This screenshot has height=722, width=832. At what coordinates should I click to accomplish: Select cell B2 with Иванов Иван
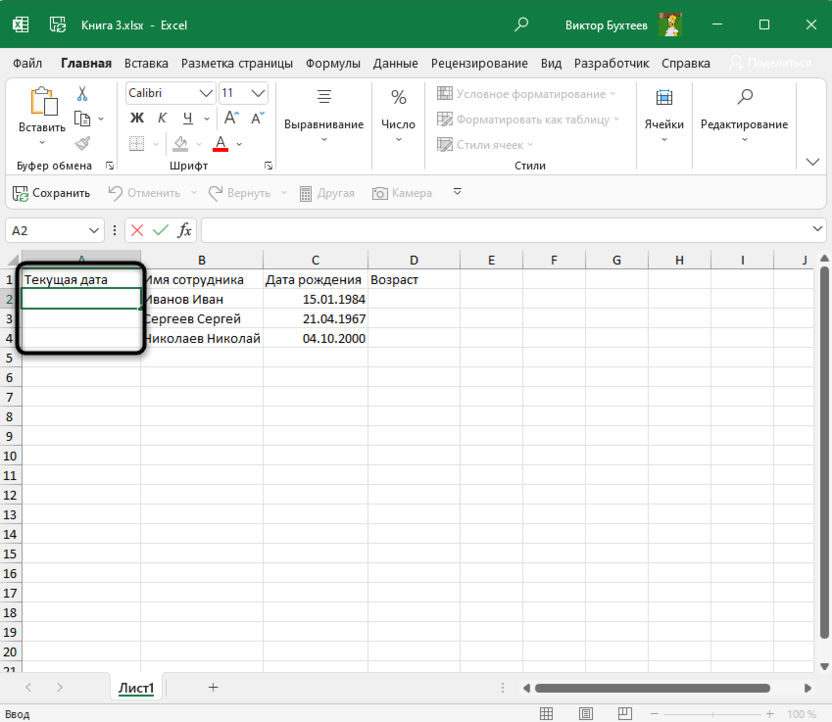[201, 299]
